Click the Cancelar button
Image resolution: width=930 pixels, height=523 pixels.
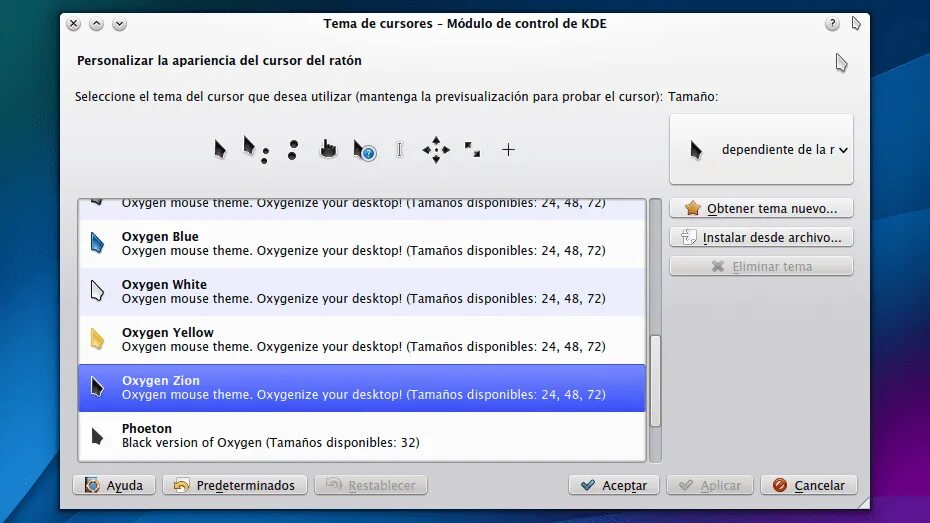pos(809,485)
